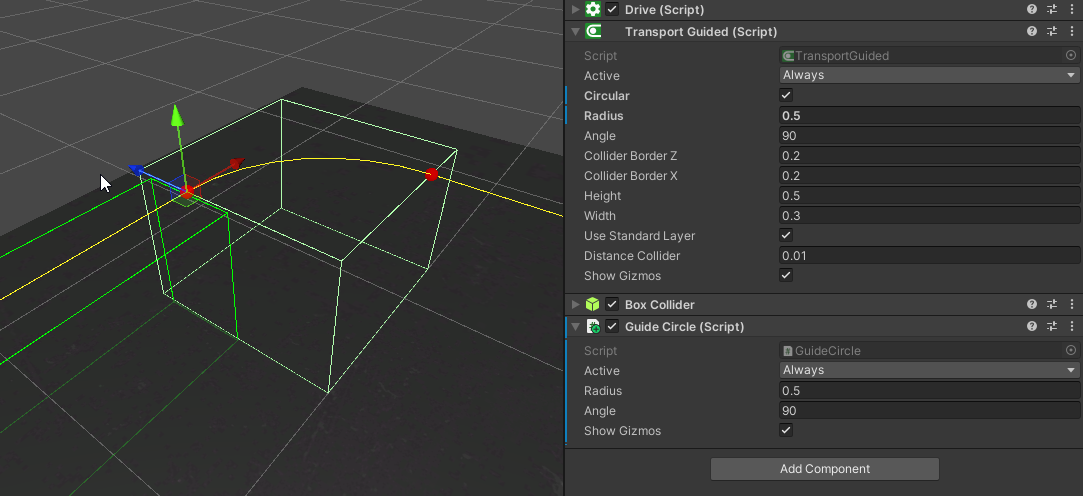Screen dimensions: 1083x496
Task: Click the Distance Collider input field
Action: [929, 256]
